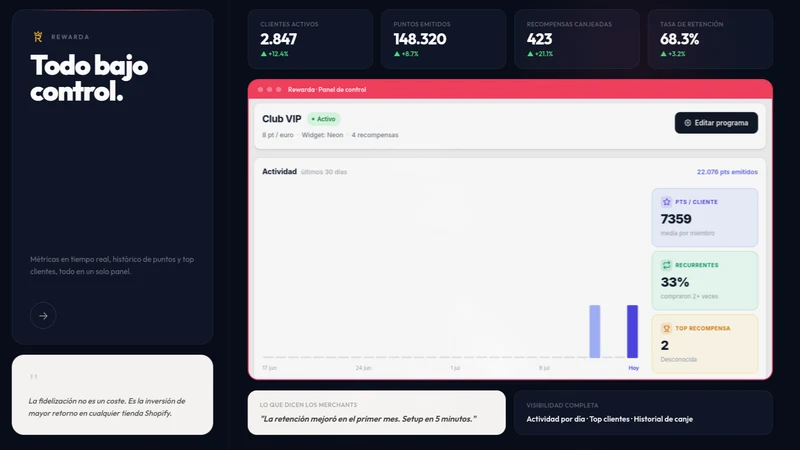Viewport: 800px width, 450px height.
Task: Click the Top Recompensa value 2
Action: [x=664, y=345]
